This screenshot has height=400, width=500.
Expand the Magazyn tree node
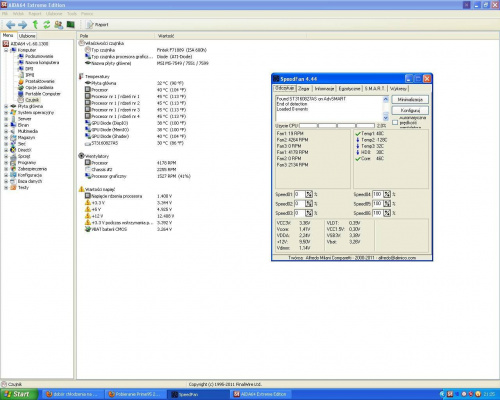pos(6,138)
